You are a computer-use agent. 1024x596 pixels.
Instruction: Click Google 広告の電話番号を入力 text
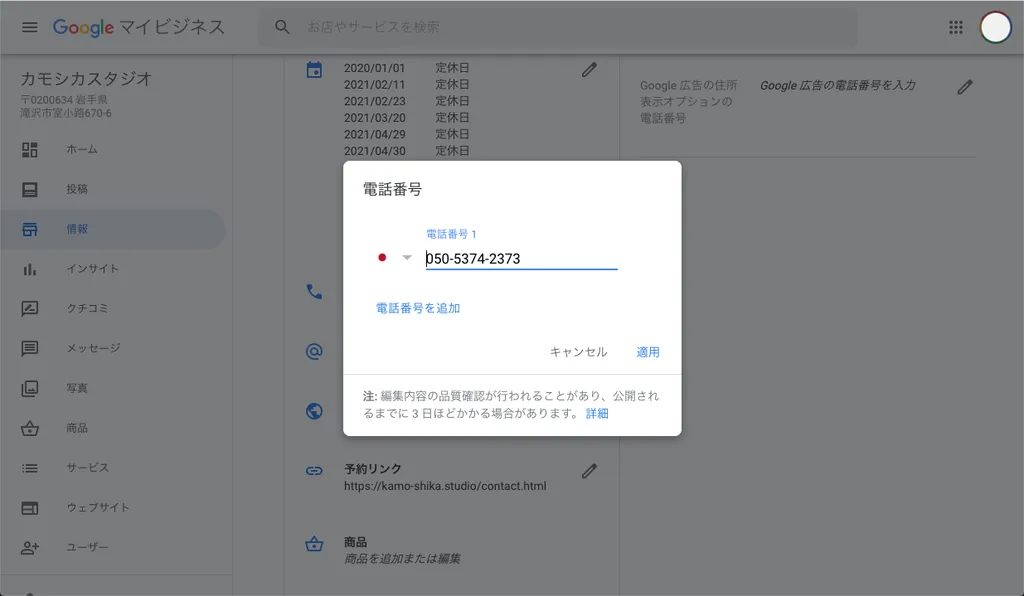coord(837,86)
